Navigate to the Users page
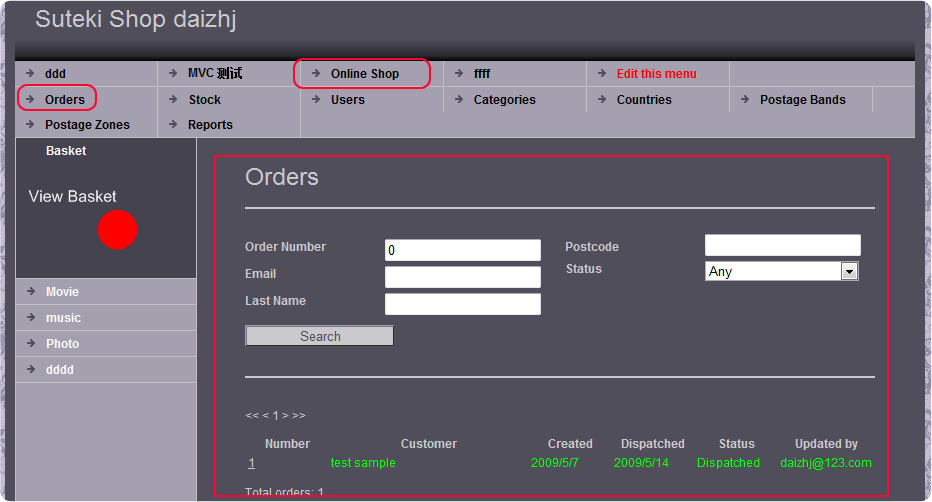 pyautogui.click(x=347, y=99)
